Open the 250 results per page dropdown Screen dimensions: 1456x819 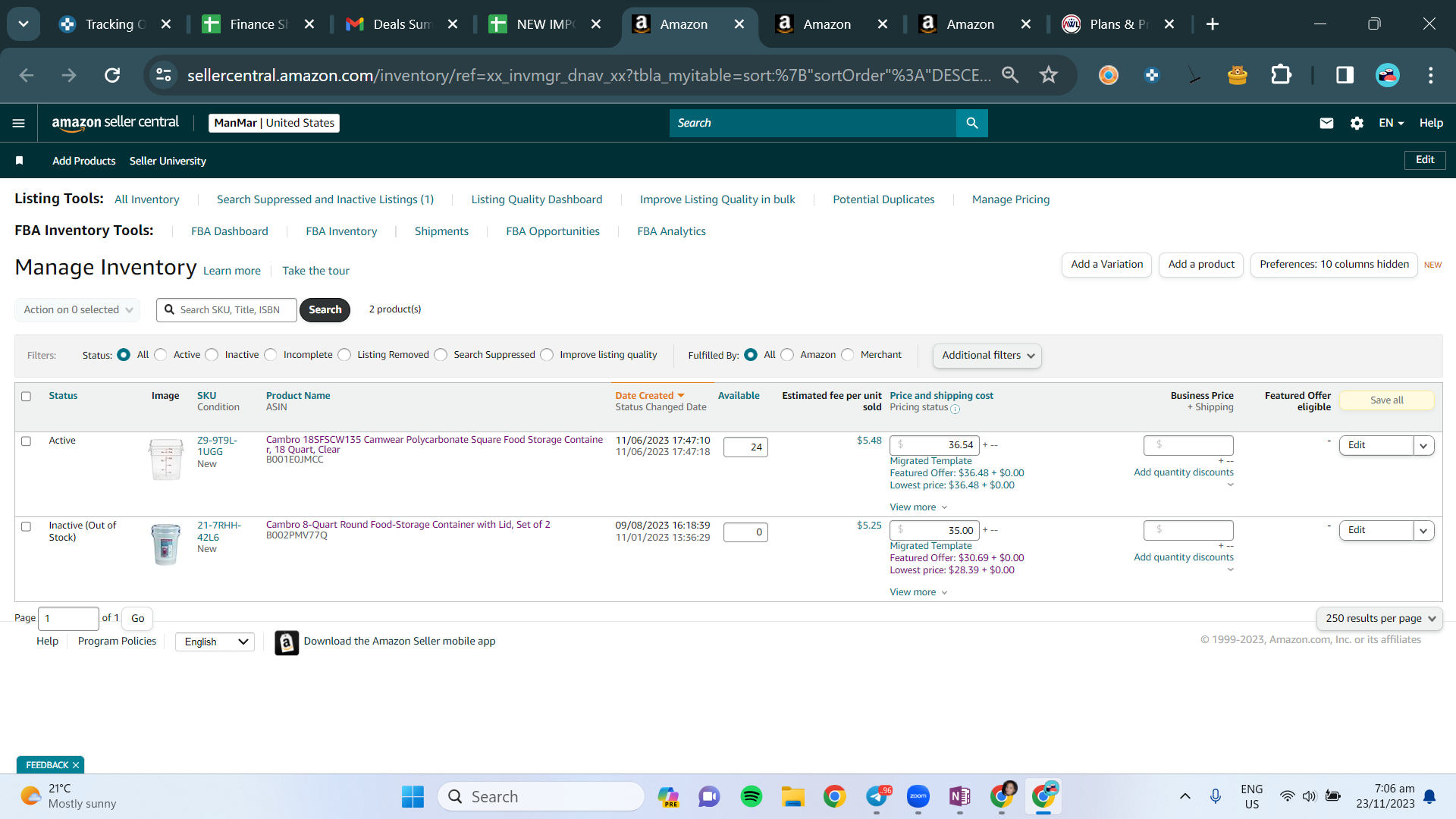click(x=1380, y=619)
